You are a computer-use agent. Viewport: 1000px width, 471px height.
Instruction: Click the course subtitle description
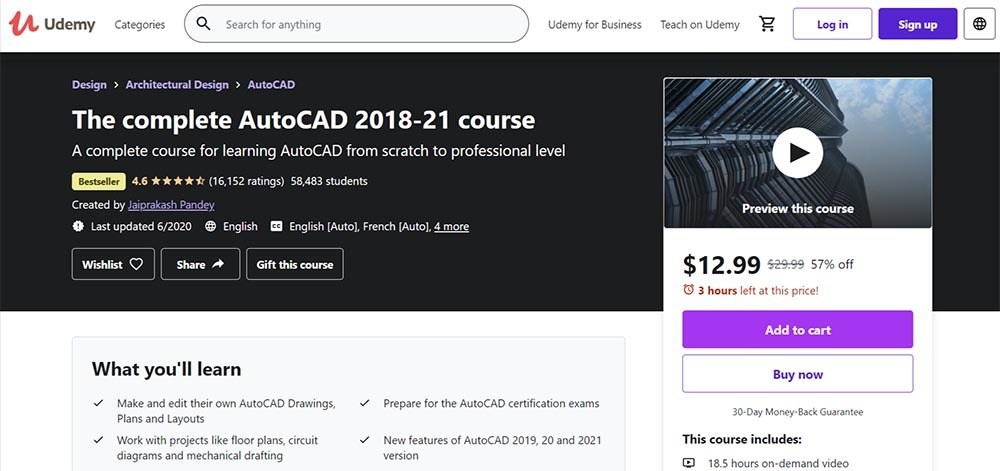point(318,152)
